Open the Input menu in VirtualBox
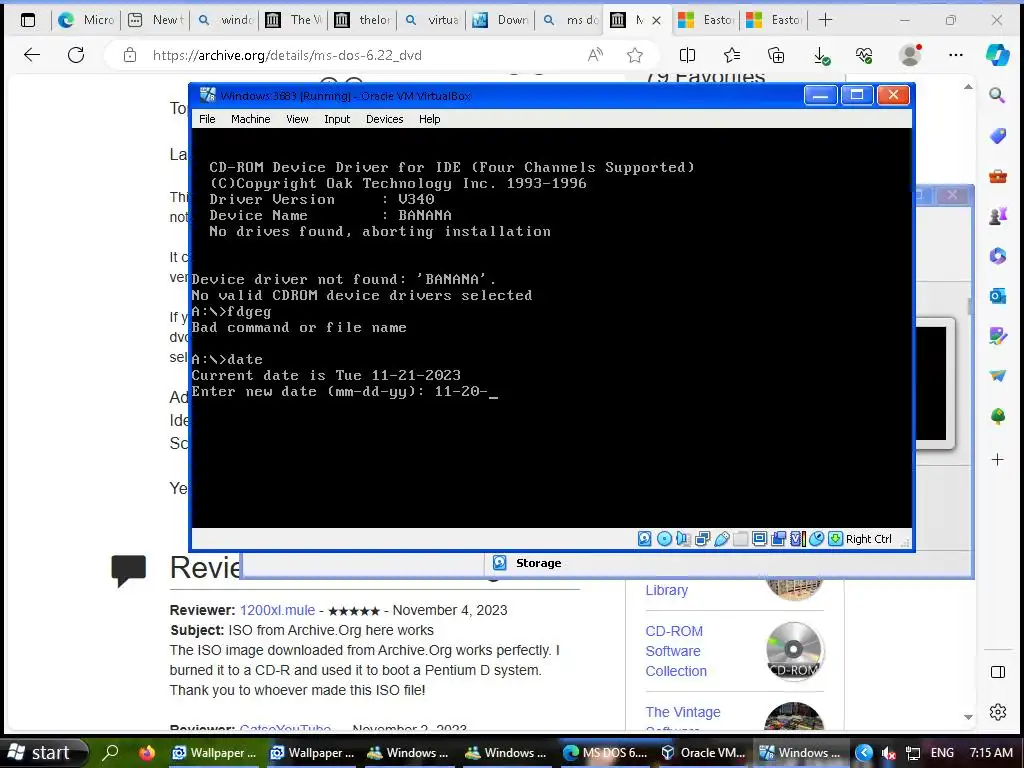1024x768 pixels. pyautogui.click(x=337, y=119)
